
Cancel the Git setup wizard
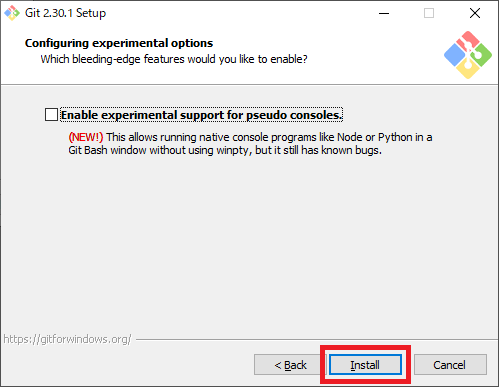(x=450, y=365)
